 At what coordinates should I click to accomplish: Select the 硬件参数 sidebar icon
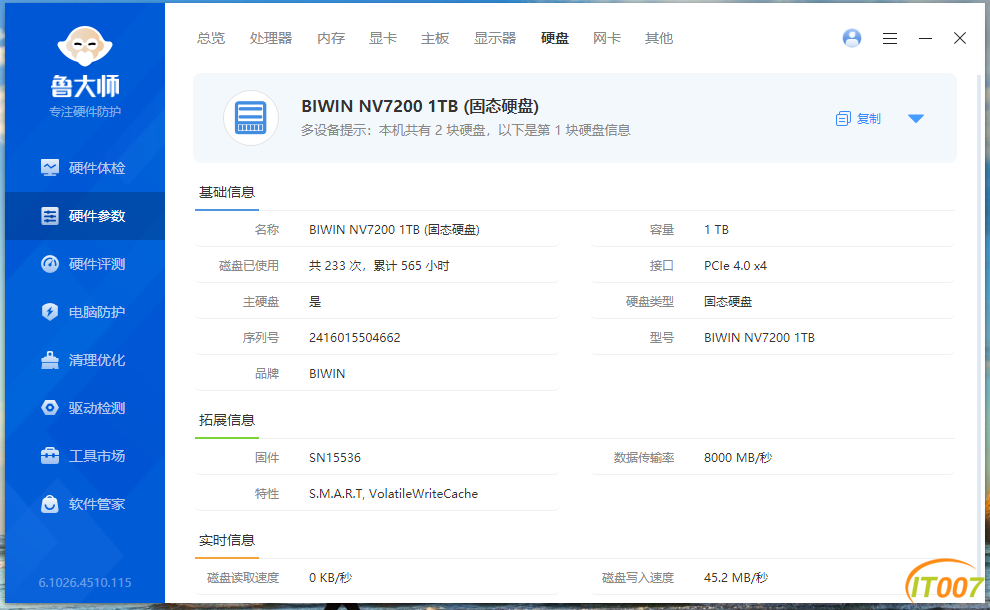84,215
